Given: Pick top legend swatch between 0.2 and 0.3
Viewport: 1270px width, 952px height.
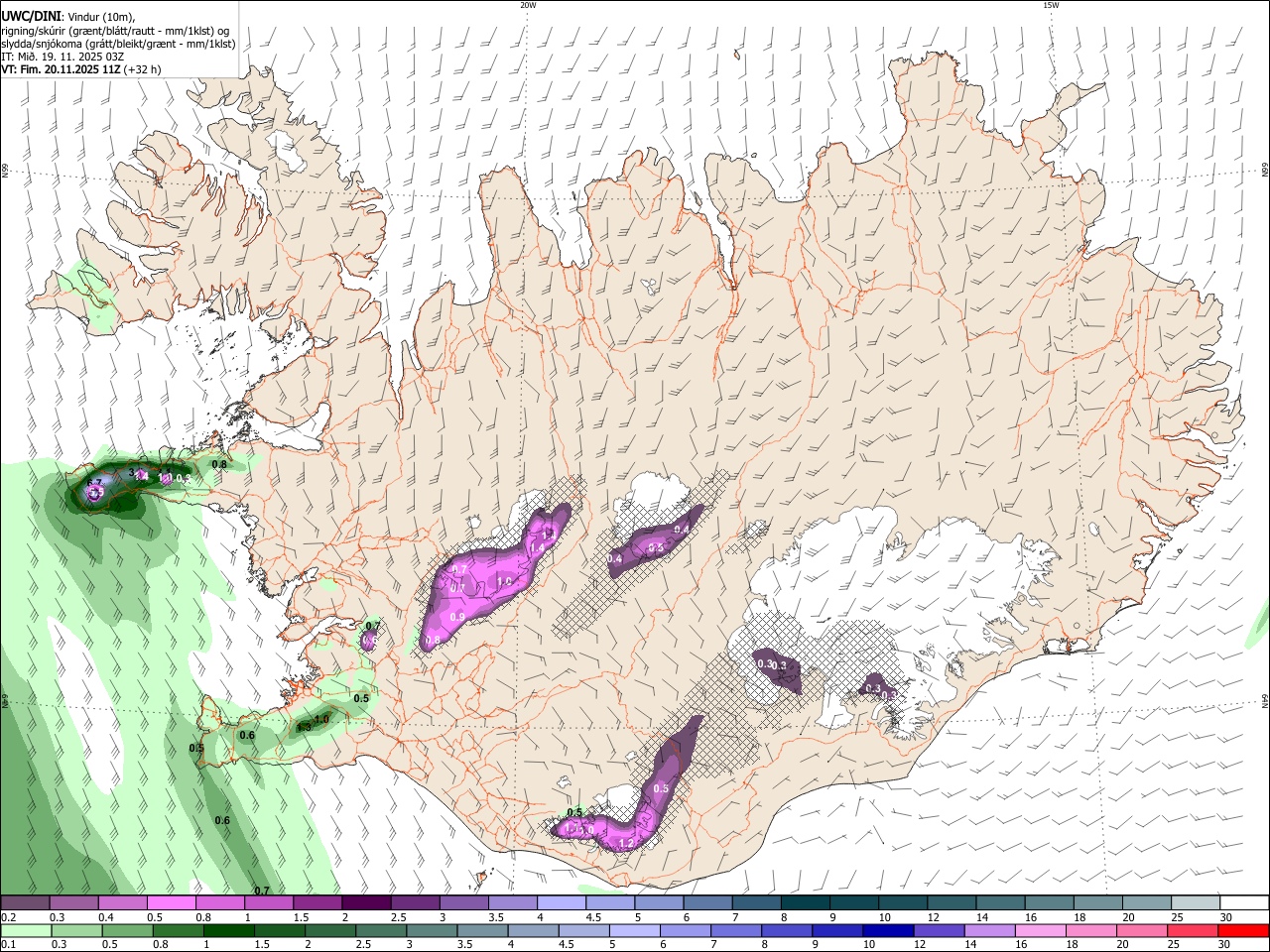Looking at the screenshot, I should [x=25, y=903].
